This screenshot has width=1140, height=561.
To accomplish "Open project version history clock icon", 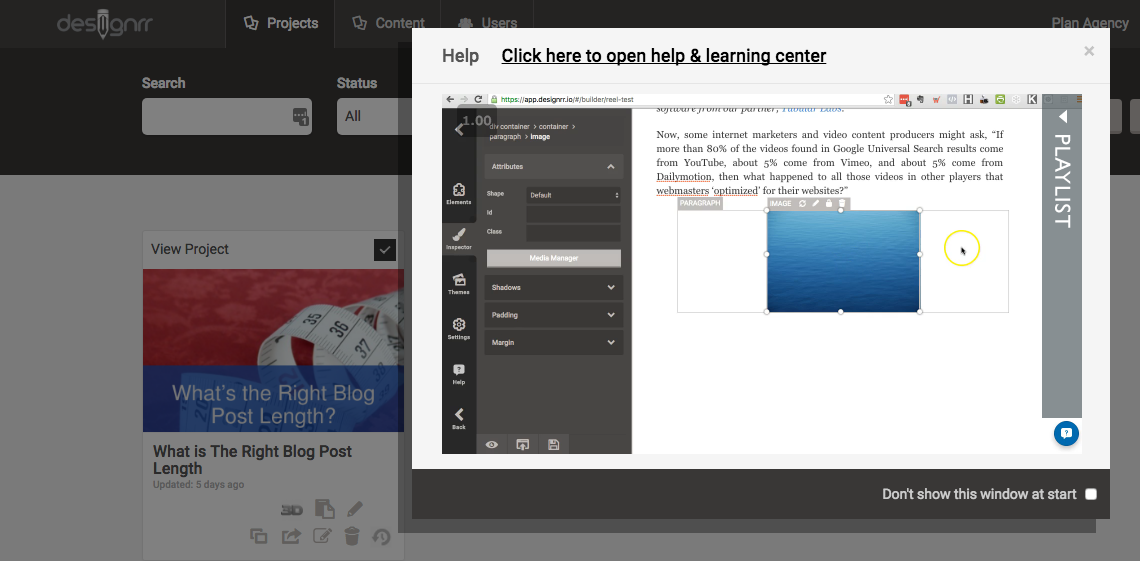I will (381, 536).
